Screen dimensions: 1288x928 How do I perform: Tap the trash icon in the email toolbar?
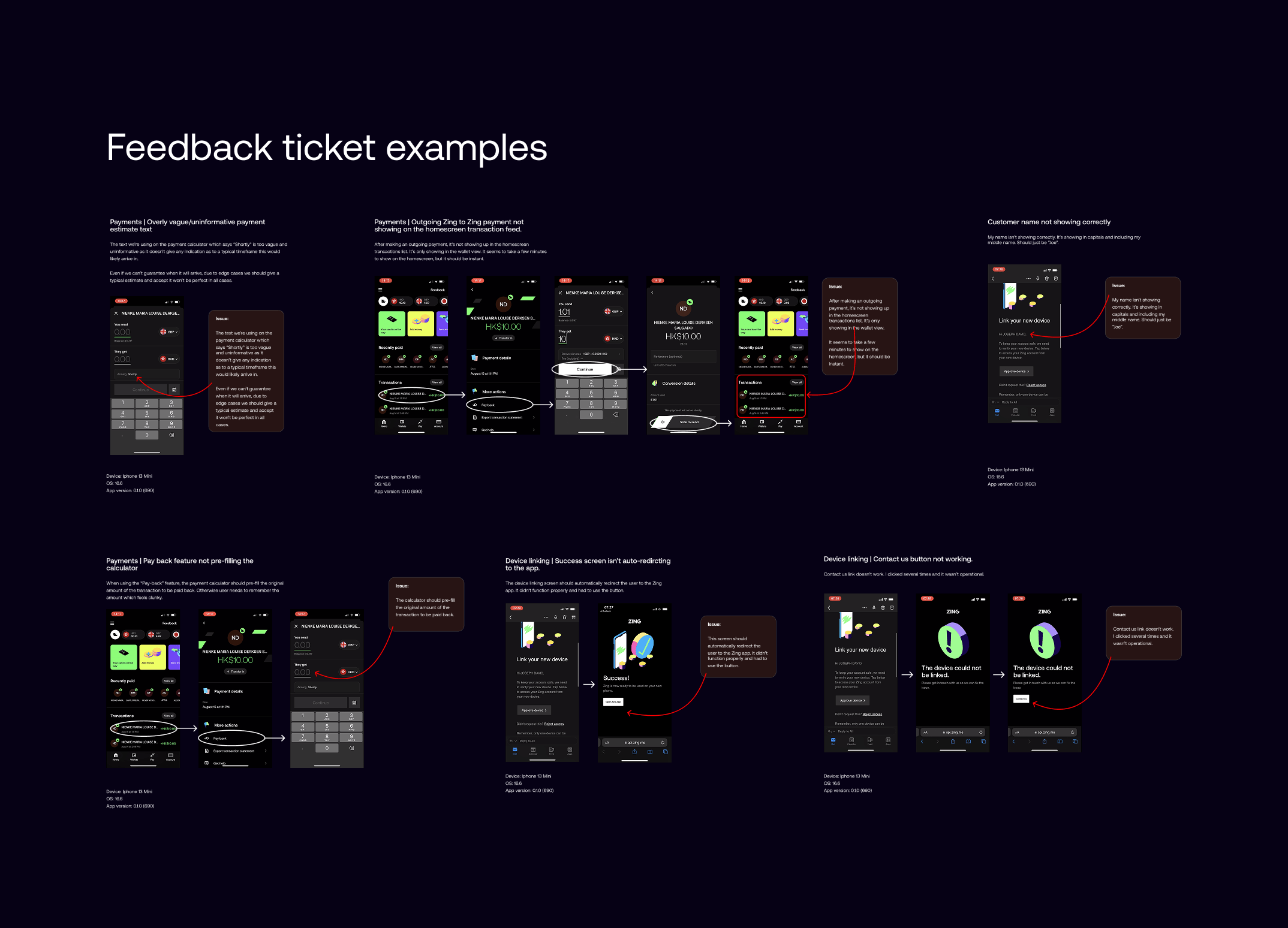click(1047, 278)
